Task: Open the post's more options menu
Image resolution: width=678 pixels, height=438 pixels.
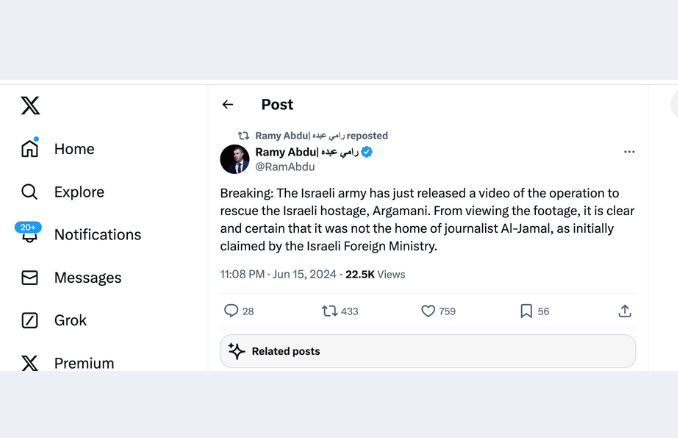Action: [x=629, y=152]
